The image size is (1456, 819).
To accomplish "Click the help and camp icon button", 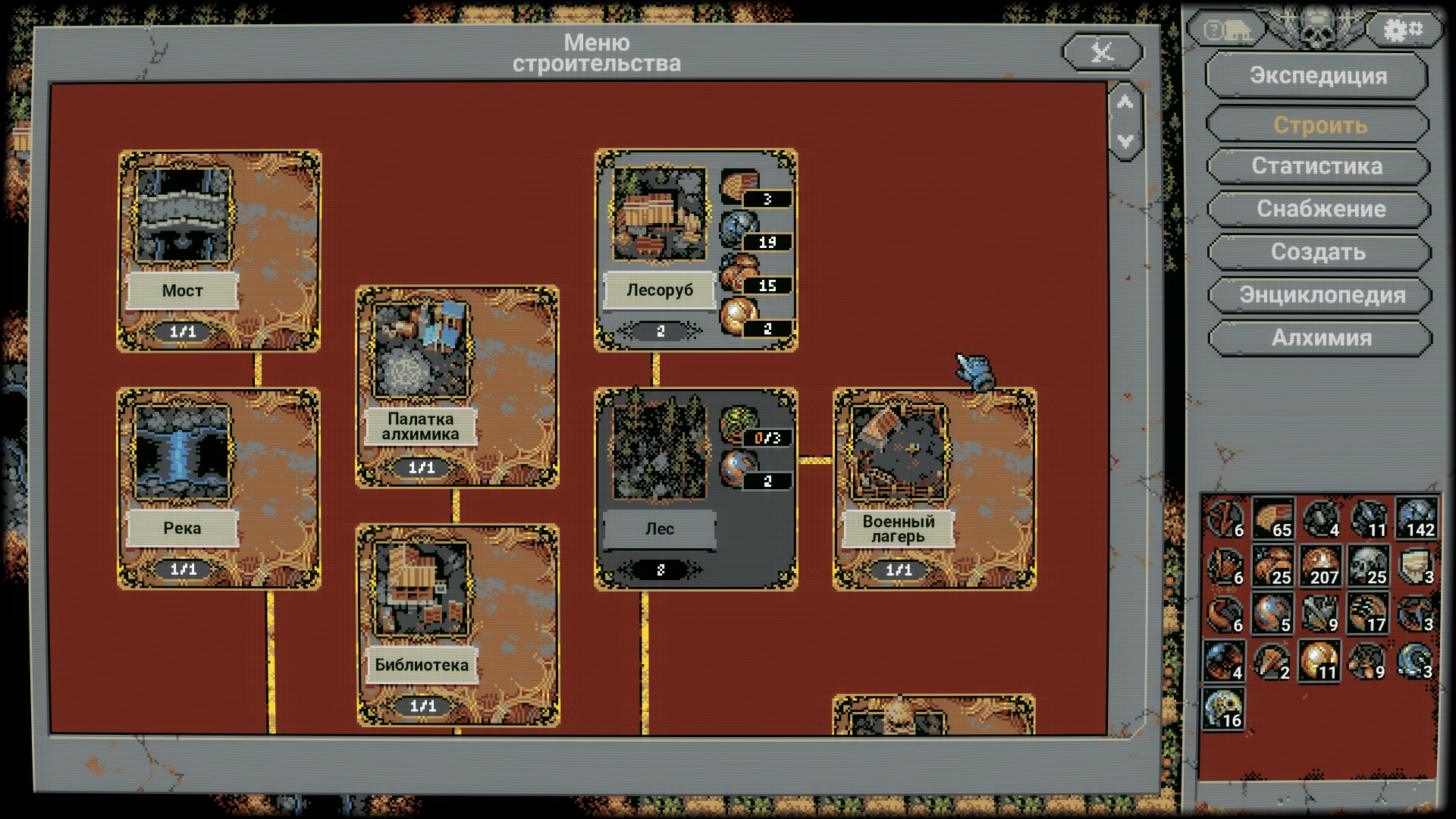I will click(x=1226, y=30).
